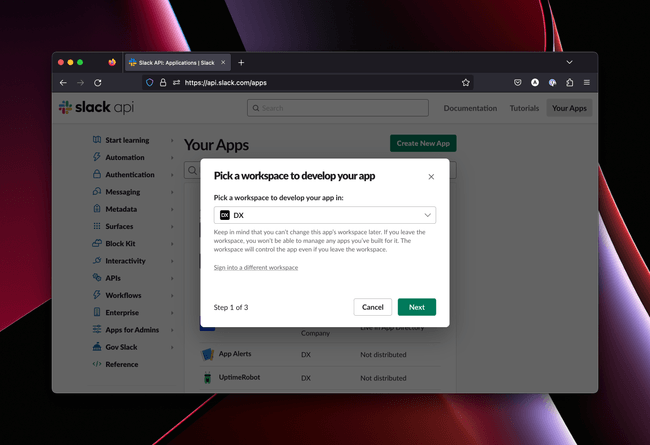650x445 pixels.
Task: Click the Metadata sidebar icon
Action: click(x=97, y=209)
